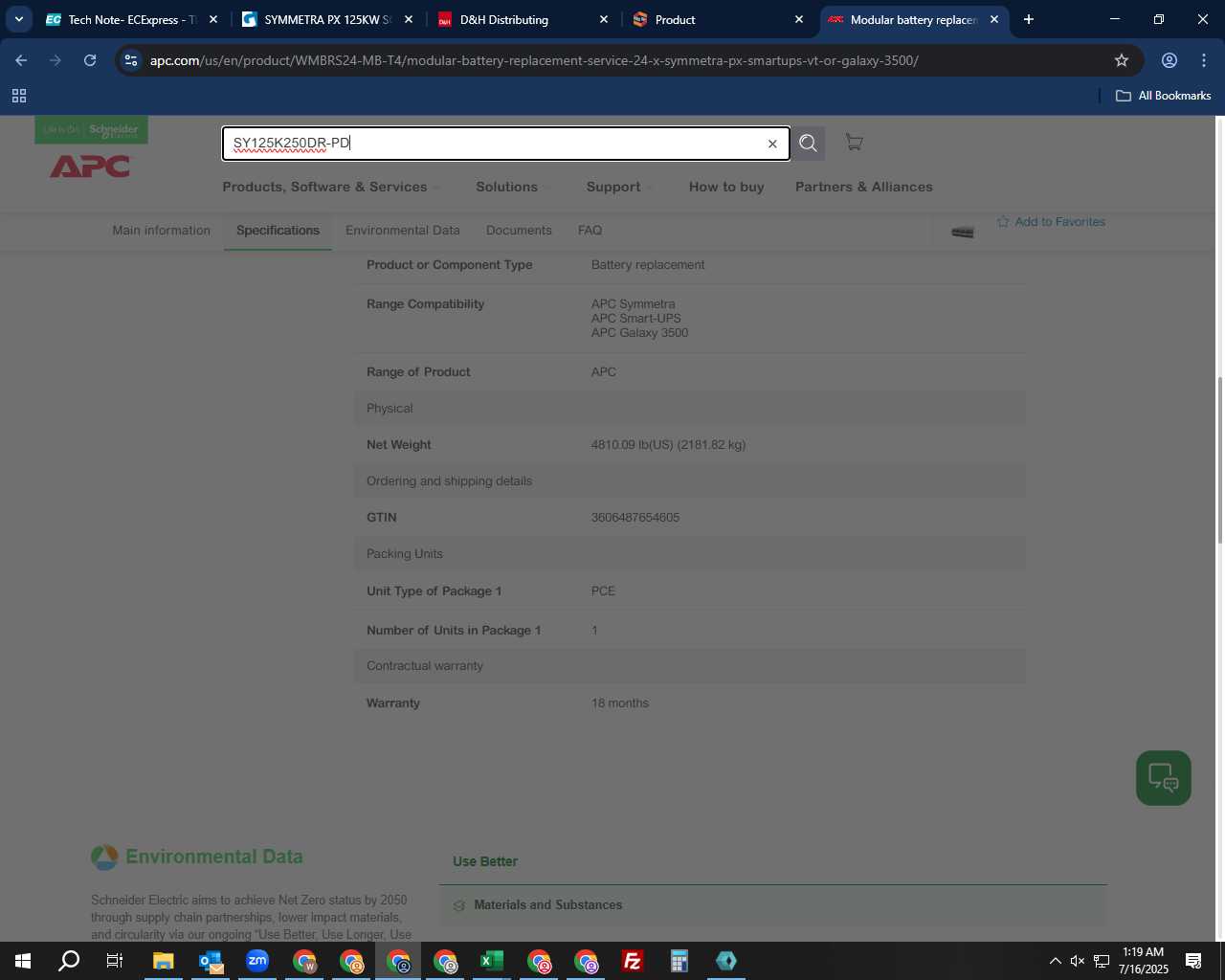Open the live chat widget
The height and width of the screenshot is (980, 1225).
click(x=1163, y=778)
